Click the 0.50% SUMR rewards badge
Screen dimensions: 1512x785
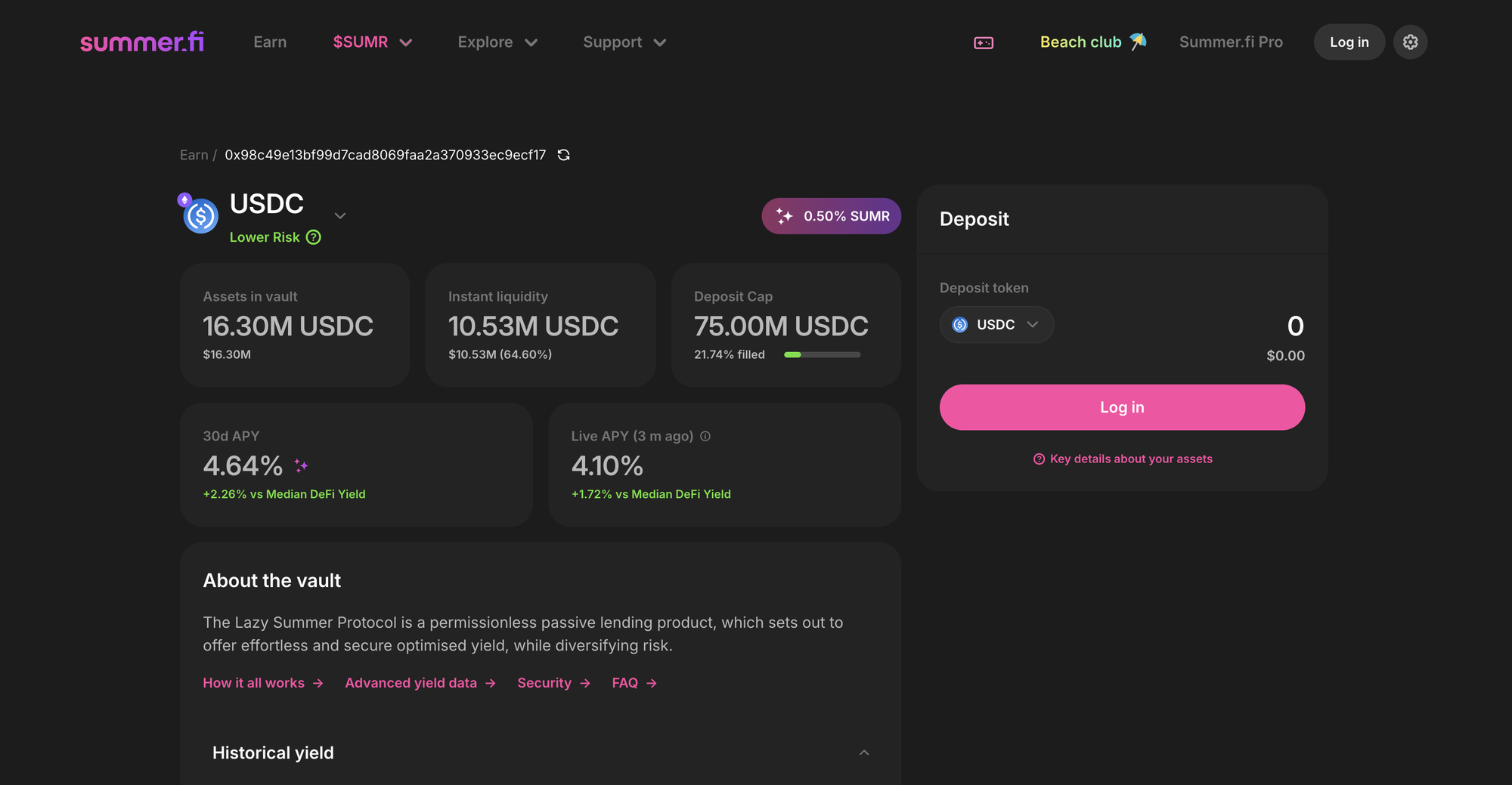pos(832,216)
